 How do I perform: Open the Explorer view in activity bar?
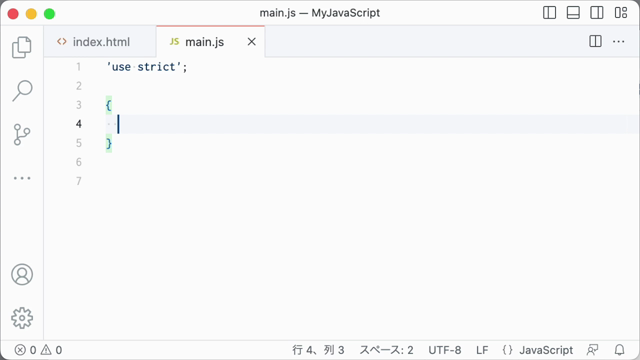[22, 47]
